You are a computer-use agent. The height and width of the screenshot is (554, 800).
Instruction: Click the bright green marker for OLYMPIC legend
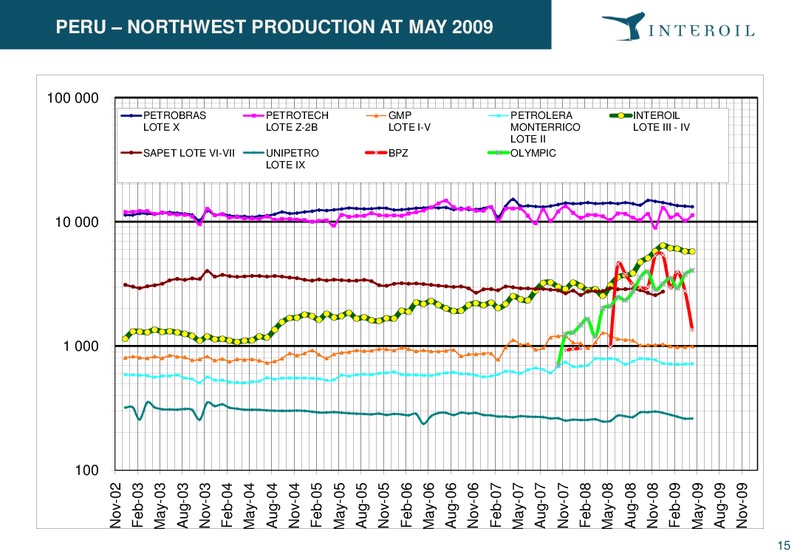click(x=499, y=153)
